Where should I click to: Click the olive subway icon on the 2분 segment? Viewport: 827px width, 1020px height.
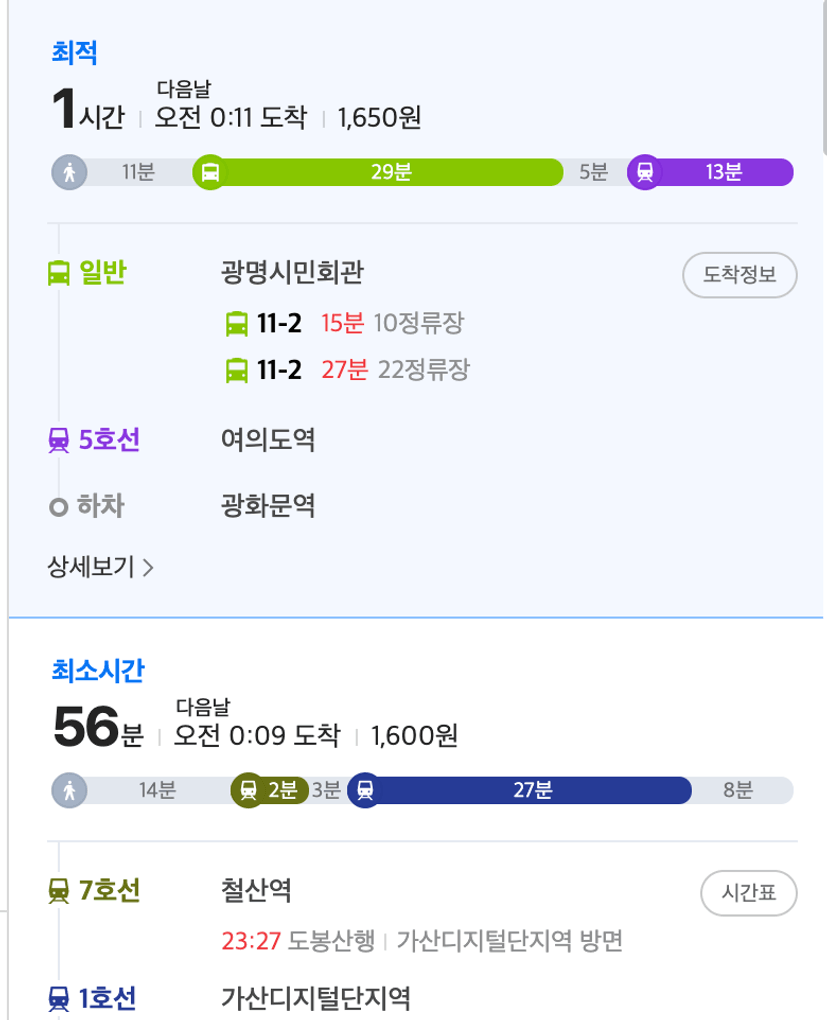[249, 790]
